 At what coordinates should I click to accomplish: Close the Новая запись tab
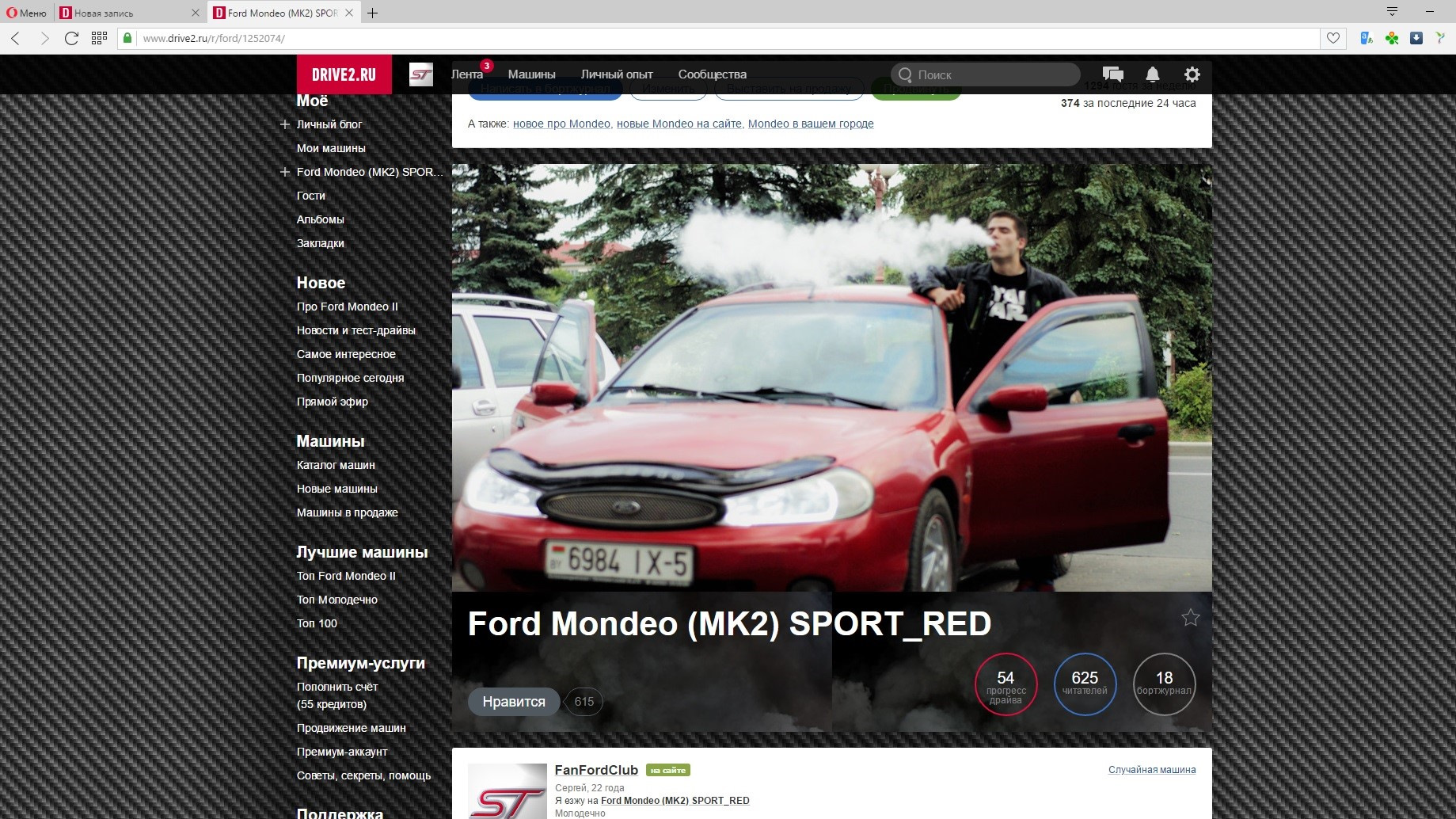[196, 13]
